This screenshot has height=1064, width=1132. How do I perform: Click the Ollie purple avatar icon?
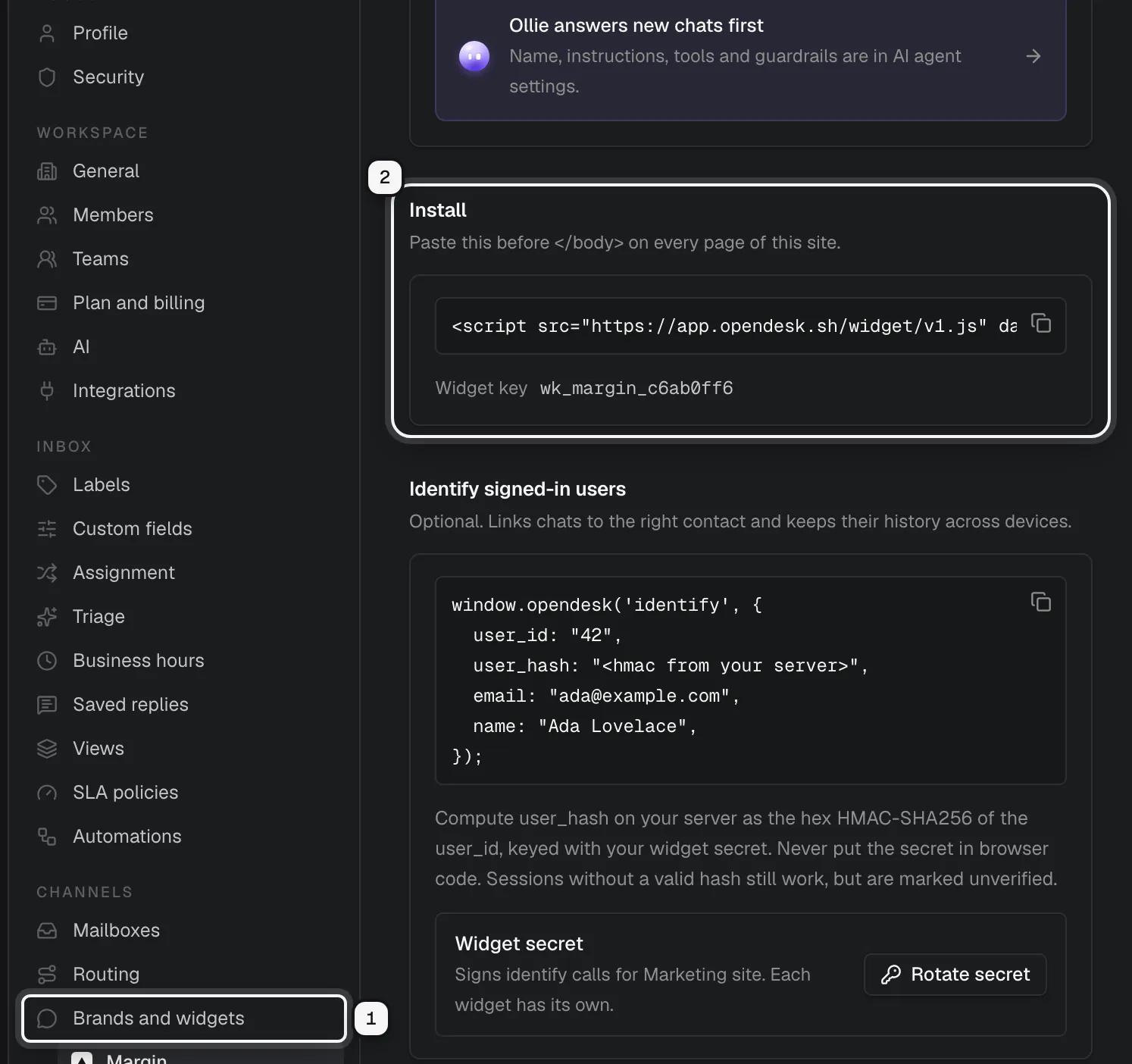coord(474,56)
